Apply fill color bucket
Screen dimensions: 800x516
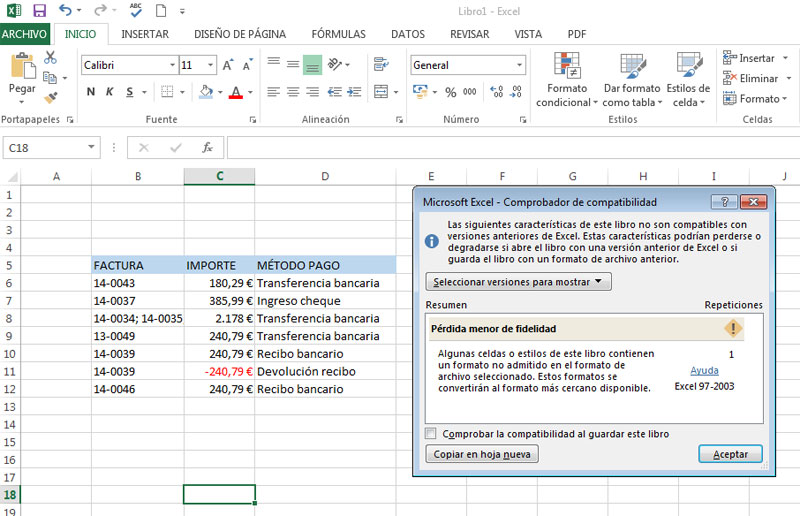(206, 92)
